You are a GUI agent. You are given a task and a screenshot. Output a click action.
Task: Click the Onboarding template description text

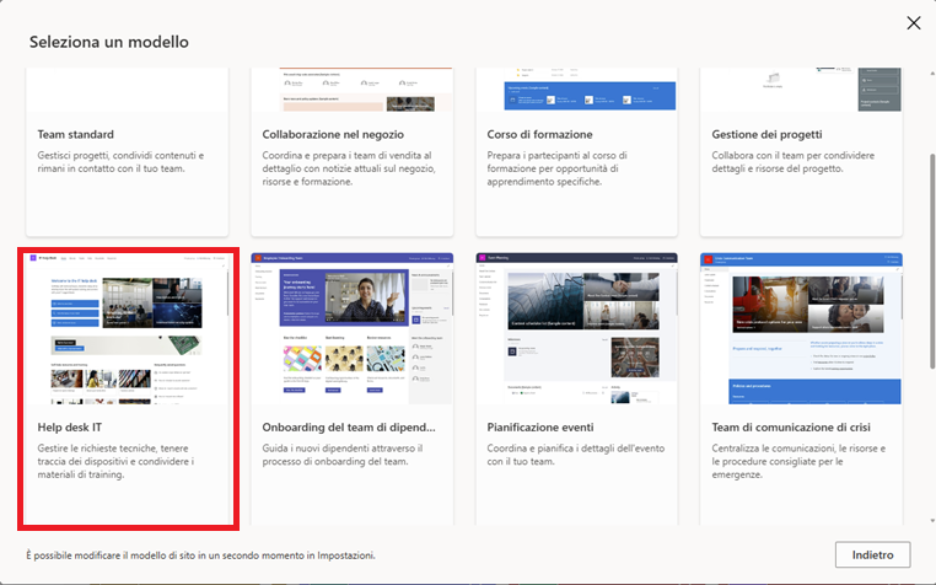coord(342,455)
